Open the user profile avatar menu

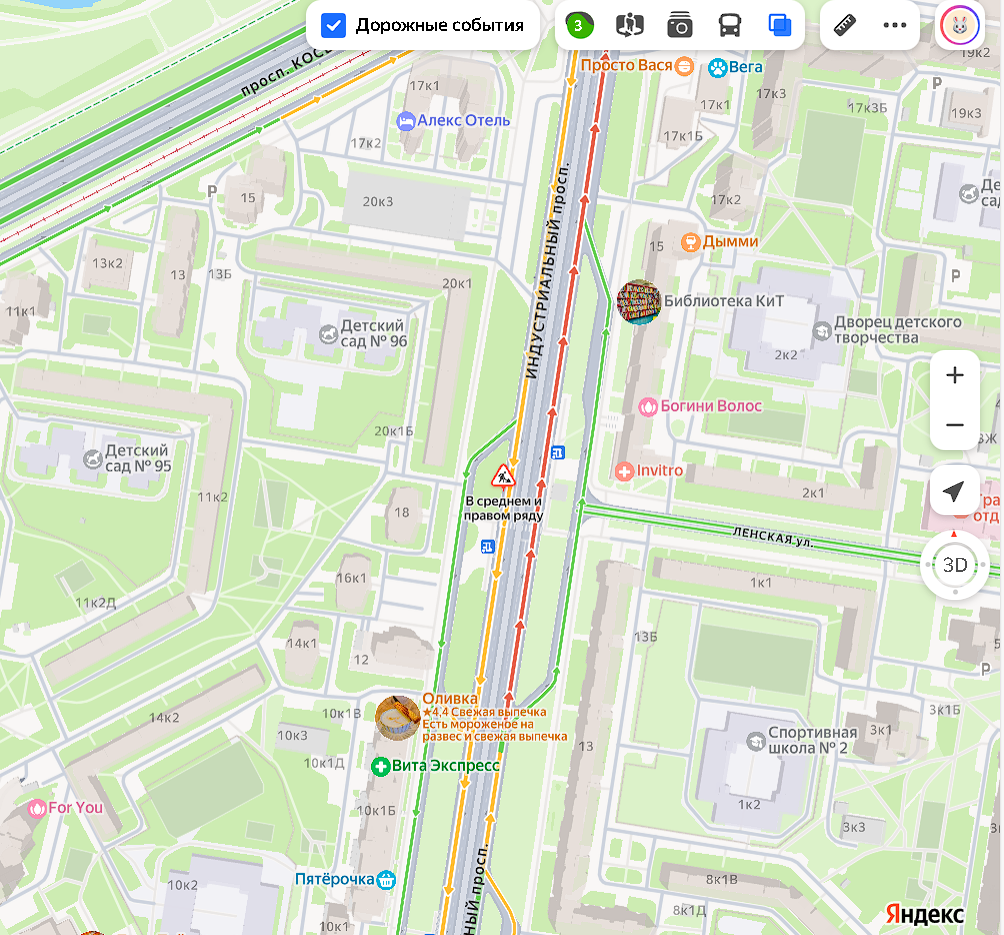(960, 26)
